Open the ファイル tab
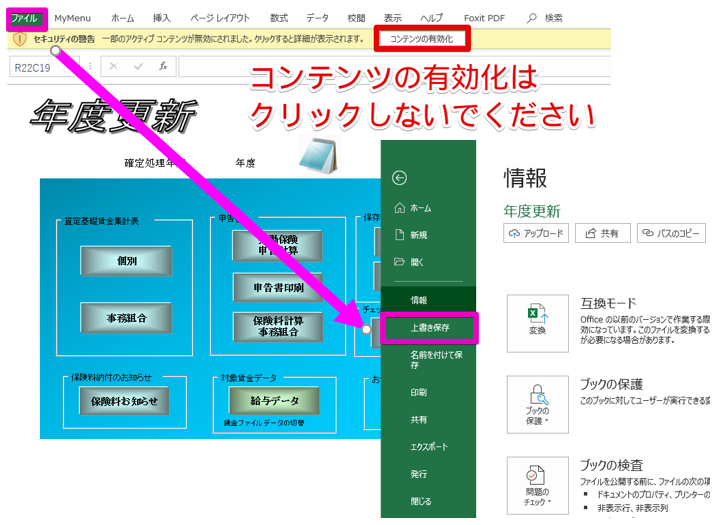 click(x=23, y=18)
